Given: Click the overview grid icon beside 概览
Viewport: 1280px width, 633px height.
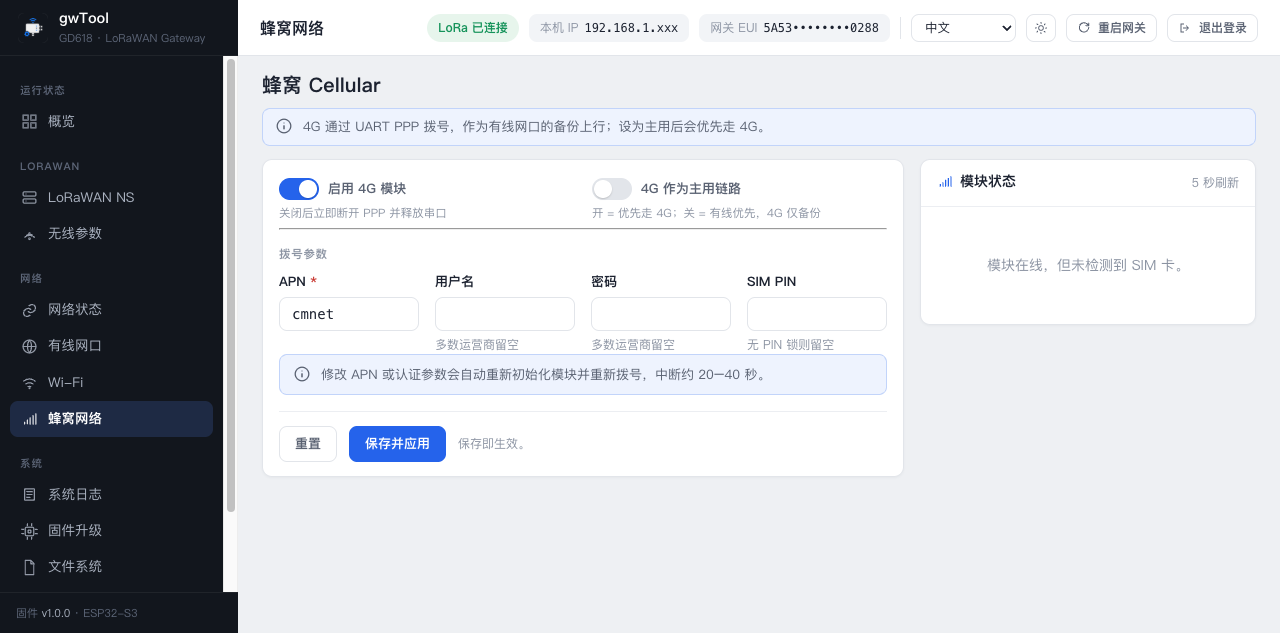Looking at the screenshot, I should click(x=29, y=121).
